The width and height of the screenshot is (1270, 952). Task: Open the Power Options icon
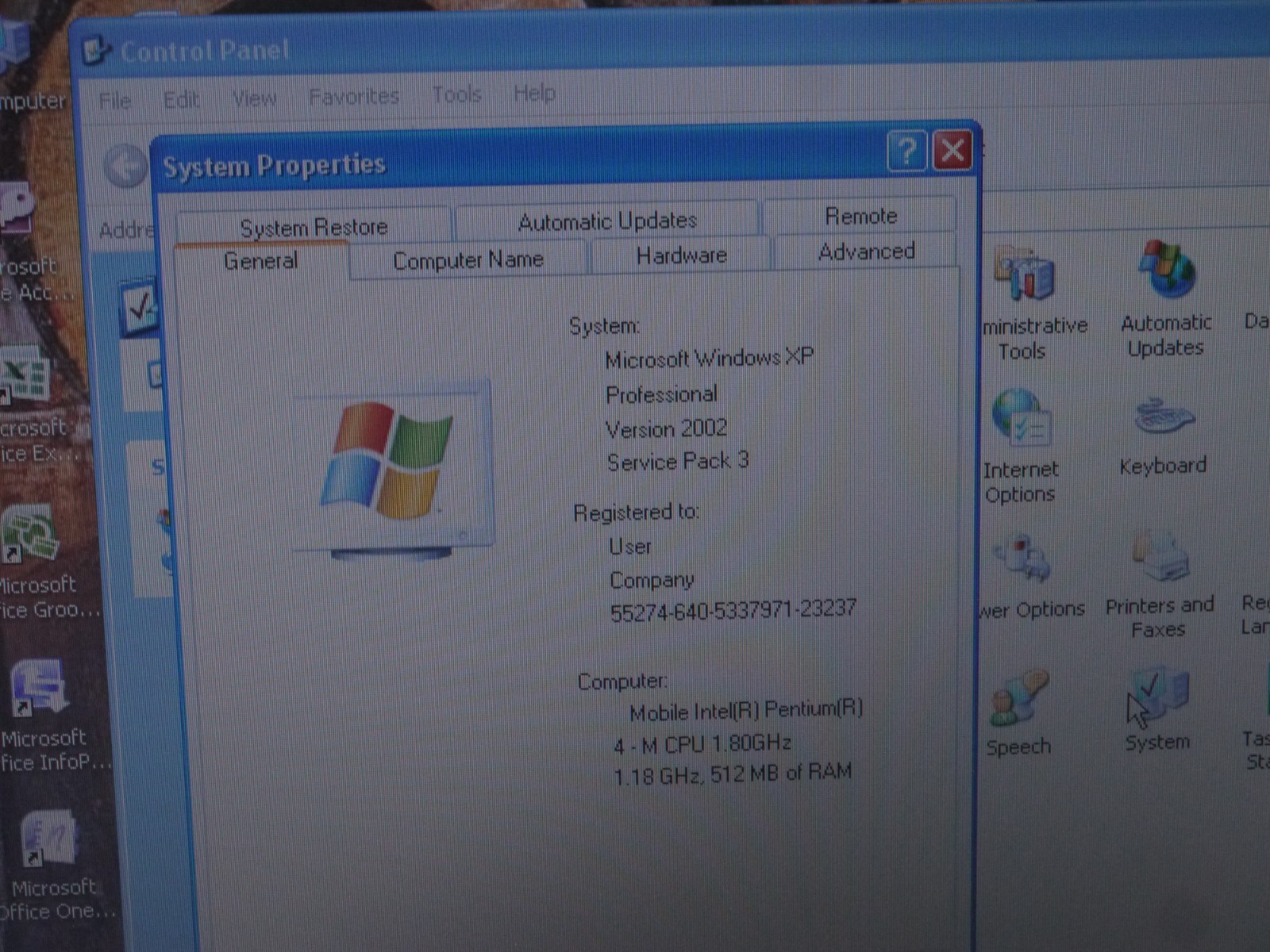click(x=1024, y=557)
